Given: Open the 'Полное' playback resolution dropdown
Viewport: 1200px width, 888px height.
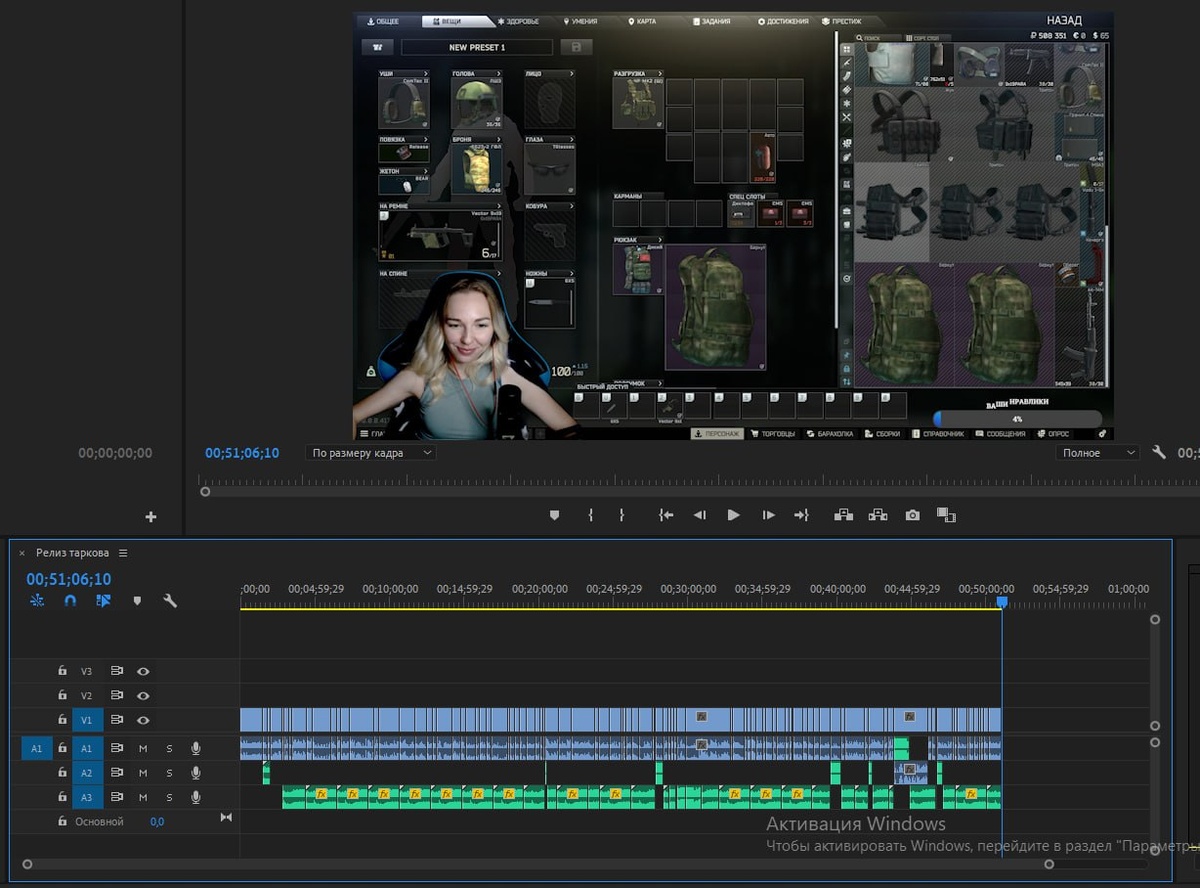Looking at the screenshot, I should coord(1097,453).
